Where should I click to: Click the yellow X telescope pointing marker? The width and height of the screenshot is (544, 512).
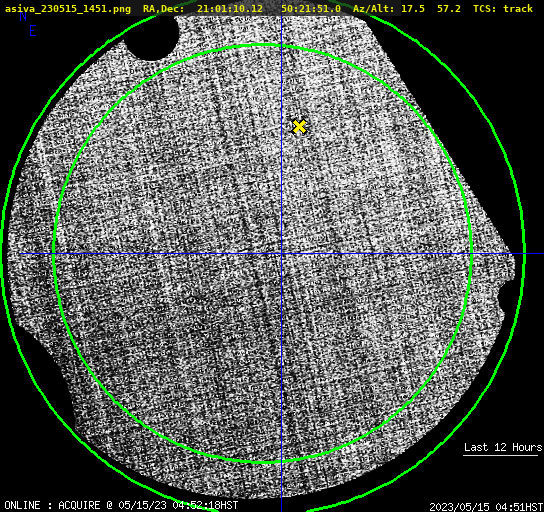click(299, 127)
